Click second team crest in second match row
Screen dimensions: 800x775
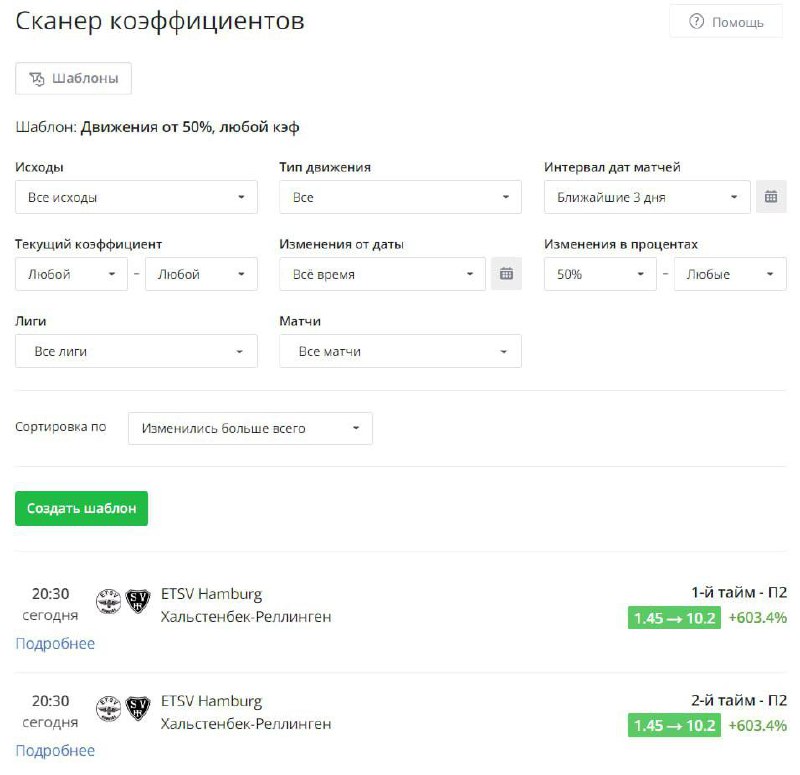pyautogui.click(x=137, y=709)
